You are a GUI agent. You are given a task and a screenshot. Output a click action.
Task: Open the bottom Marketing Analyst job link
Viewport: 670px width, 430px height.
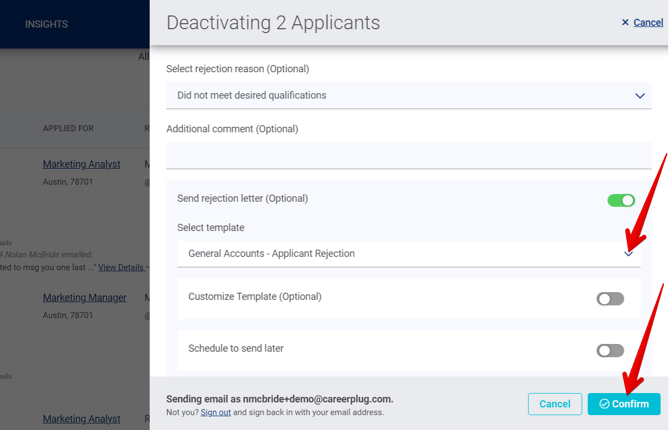(x=81, y=419)
